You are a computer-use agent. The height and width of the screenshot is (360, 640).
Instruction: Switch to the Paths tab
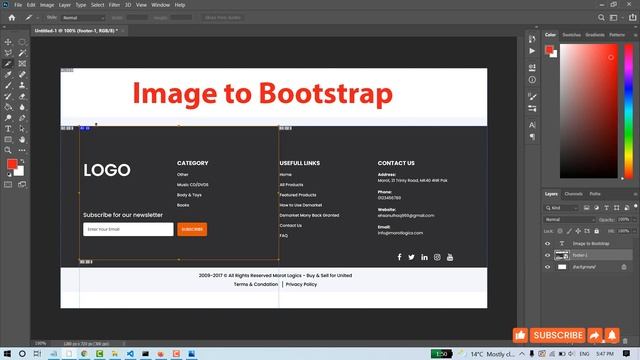click(595, 194)
